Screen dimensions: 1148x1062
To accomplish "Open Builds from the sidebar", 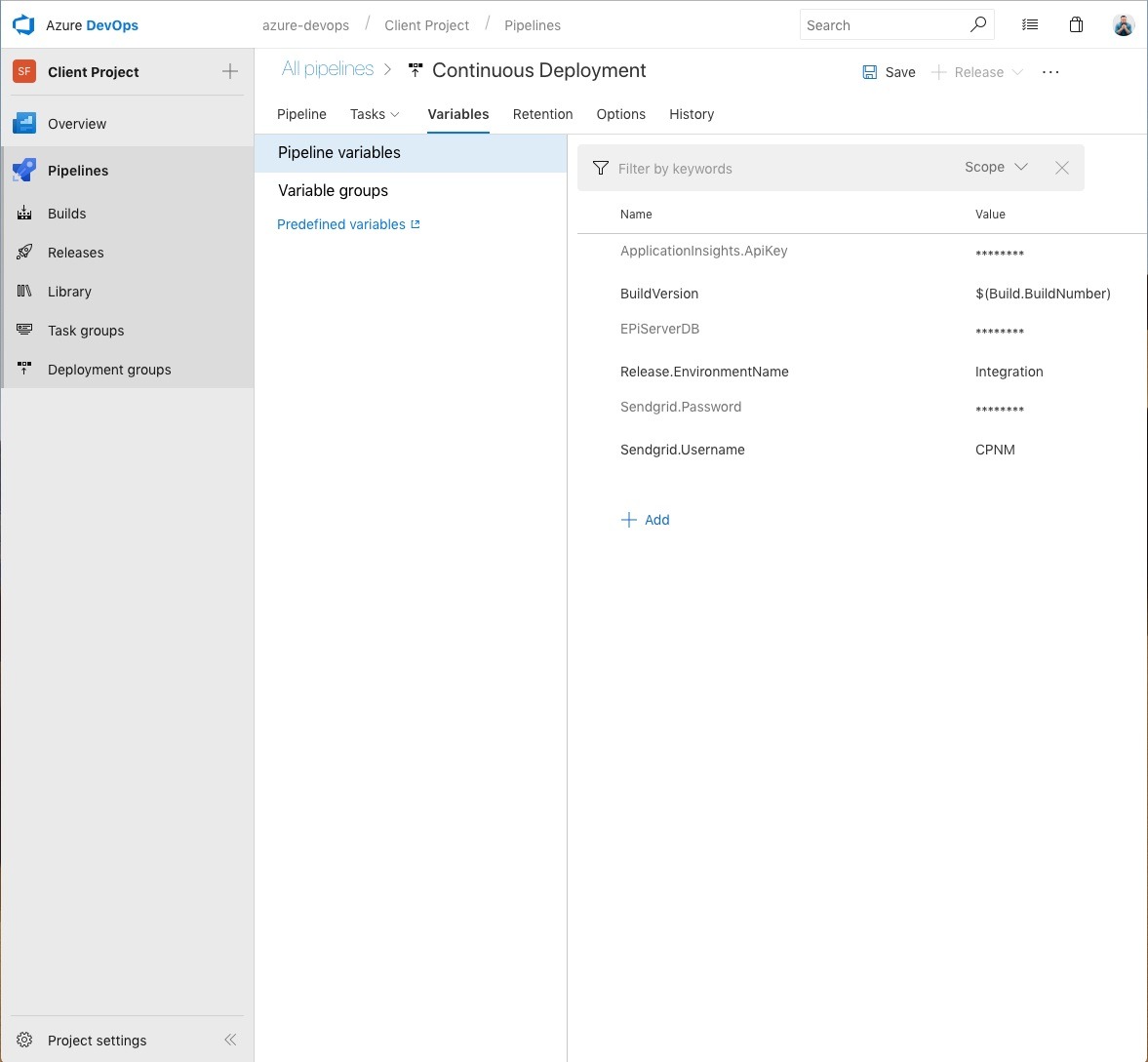I will [66, 214].
